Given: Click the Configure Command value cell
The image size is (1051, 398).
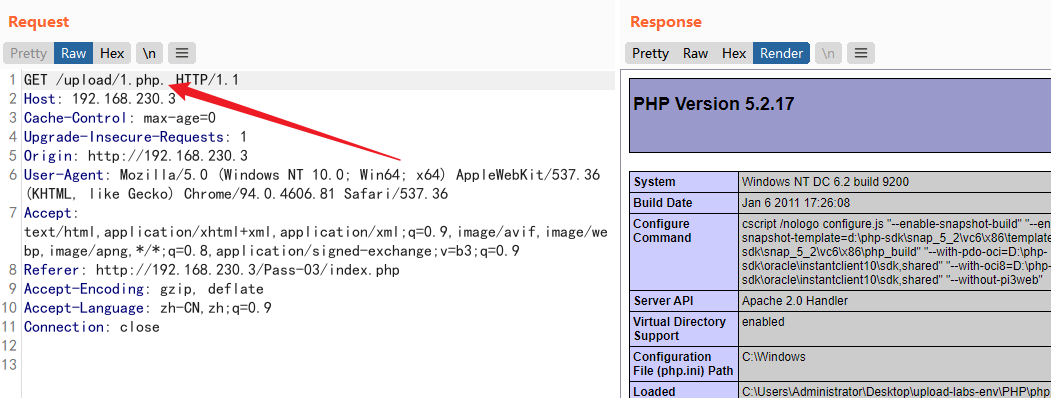Looking at the screenshot, I should tap(895, 252).
